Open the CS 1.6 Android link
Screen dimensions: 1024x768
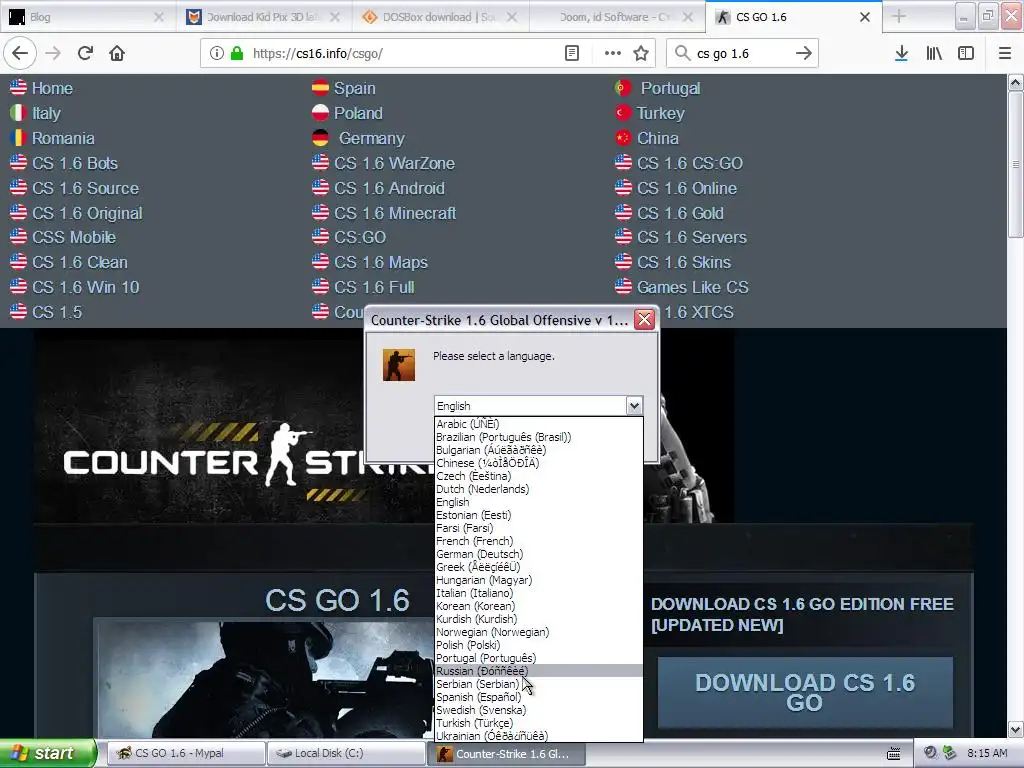[x=389, y=188]
